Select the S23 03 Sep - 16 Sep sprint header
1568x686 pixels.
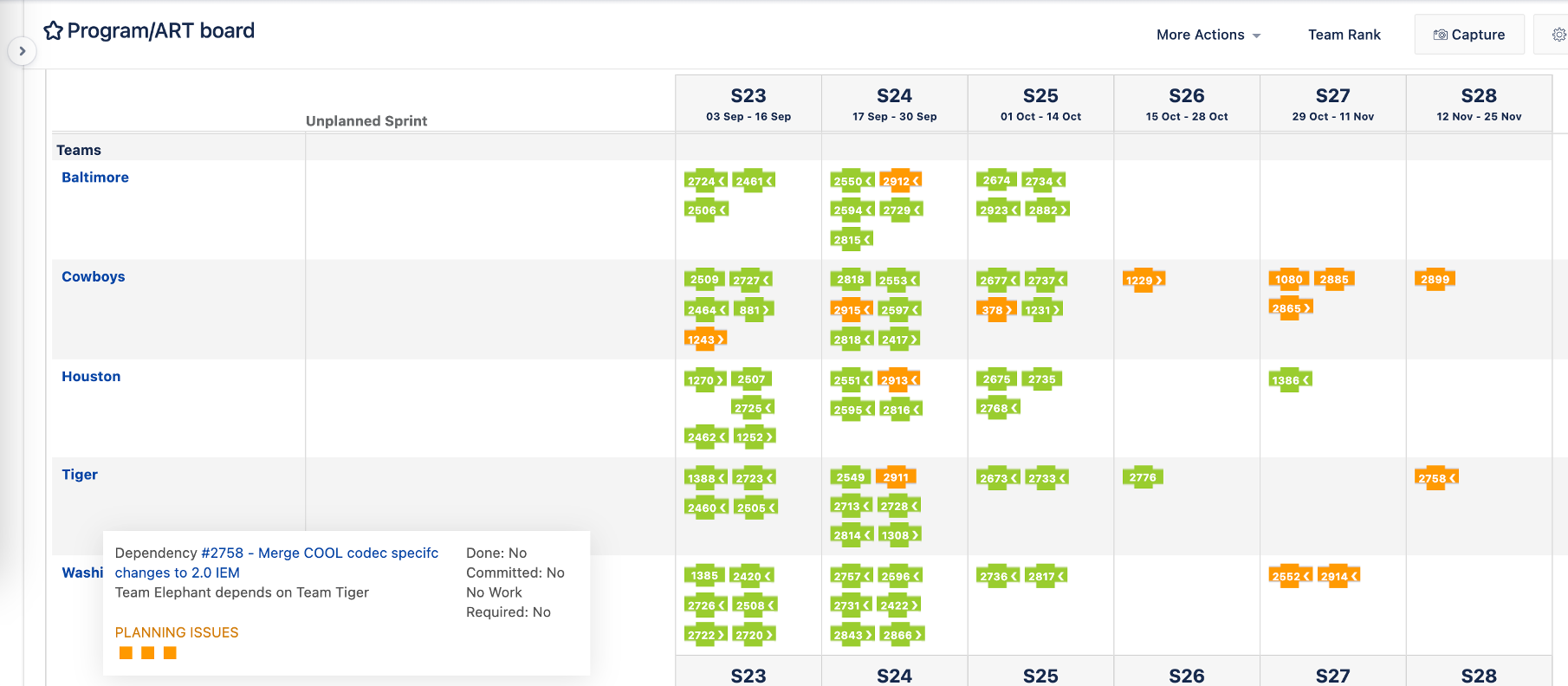coord(748,104)
